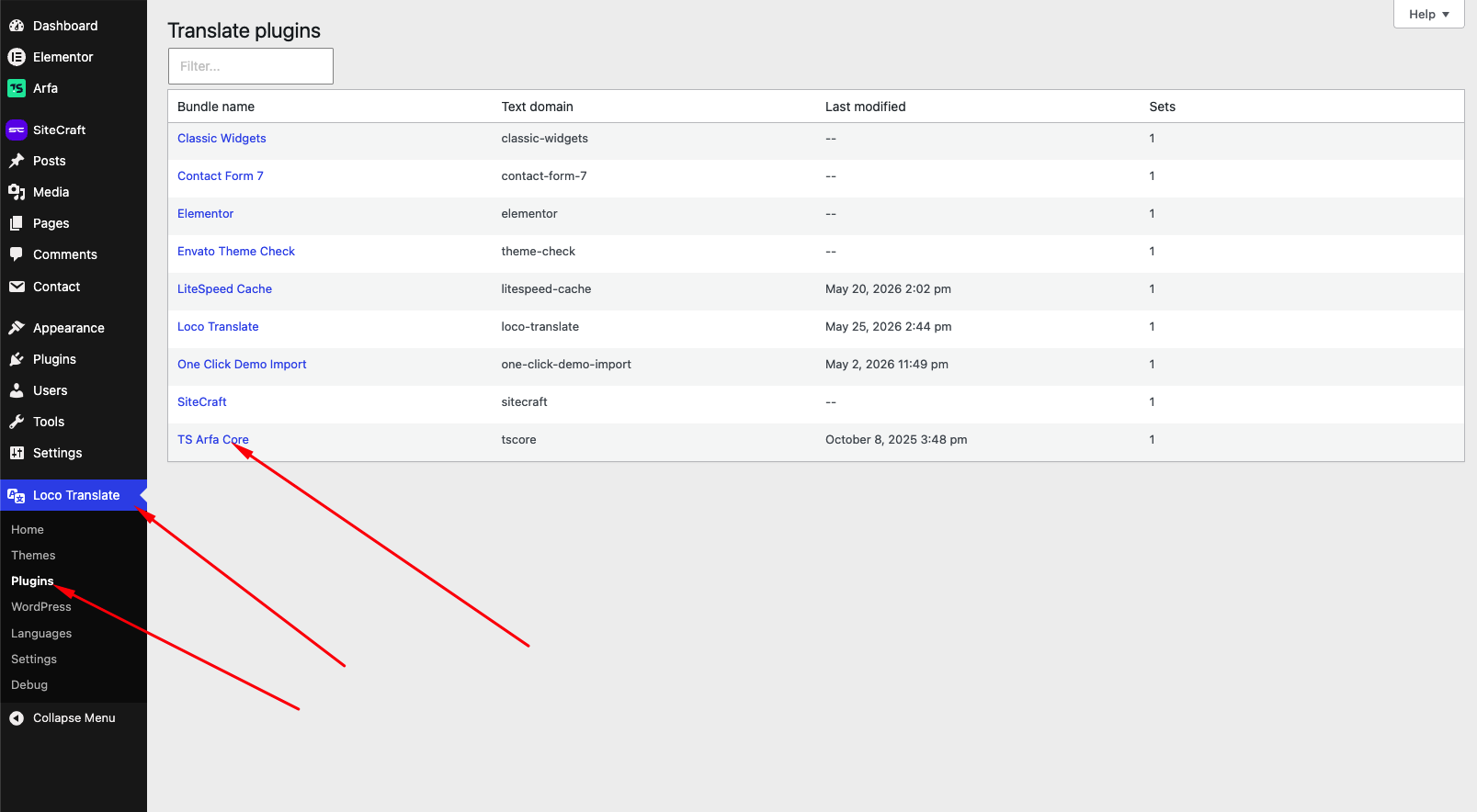Click the Comments bubble icon
Screen dimensions: 1477x812
[17, 254]
